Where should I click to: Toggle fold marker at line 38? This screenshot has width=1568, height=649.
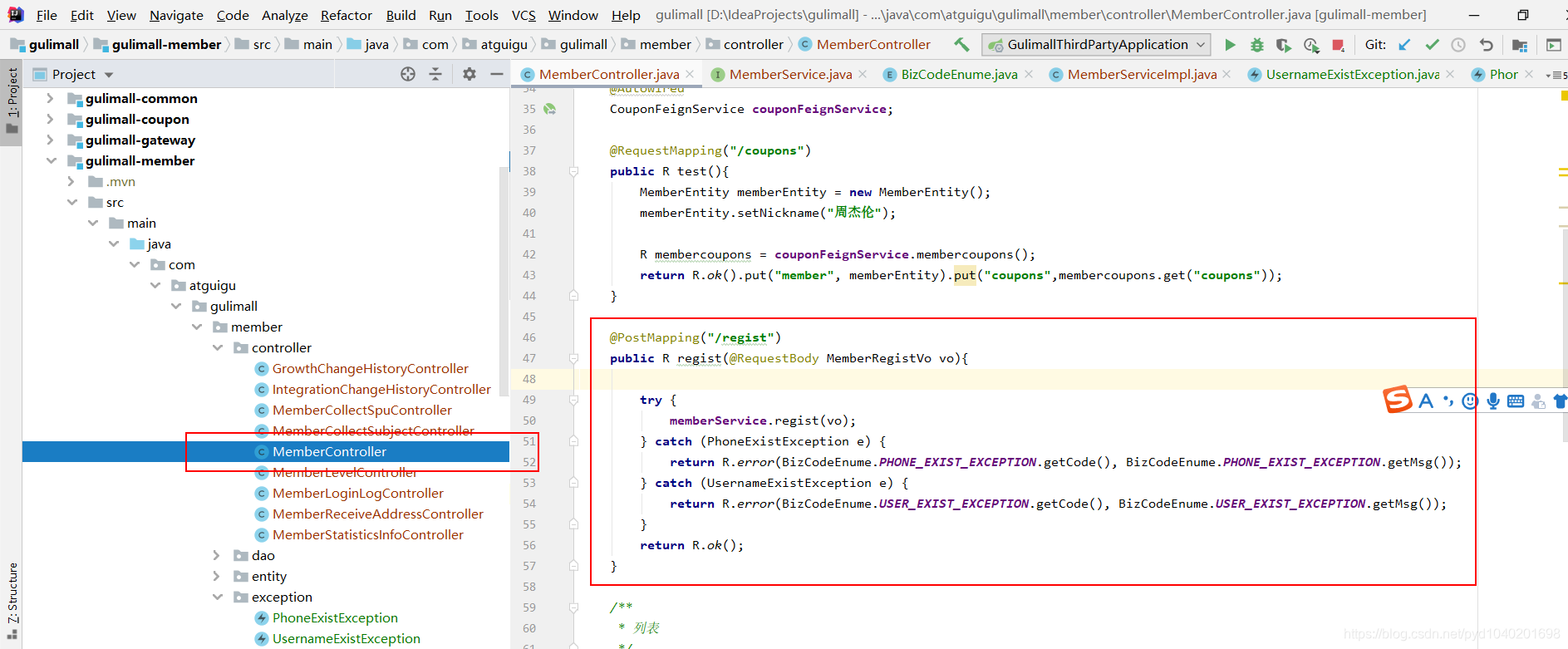click(x=573, y=171)
